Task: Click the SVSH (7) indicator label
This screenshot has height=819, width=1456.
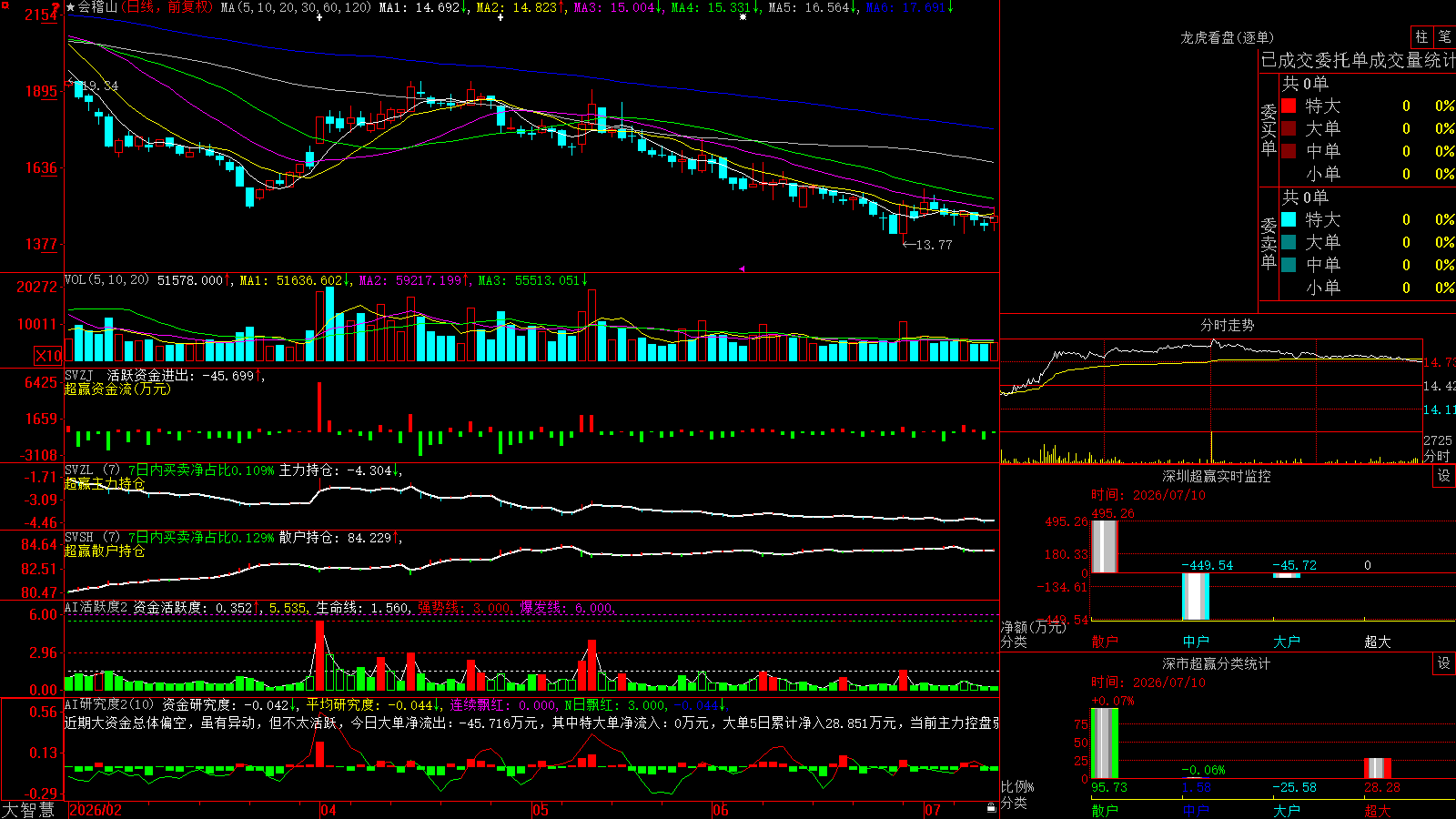Action: pos(92,538)
